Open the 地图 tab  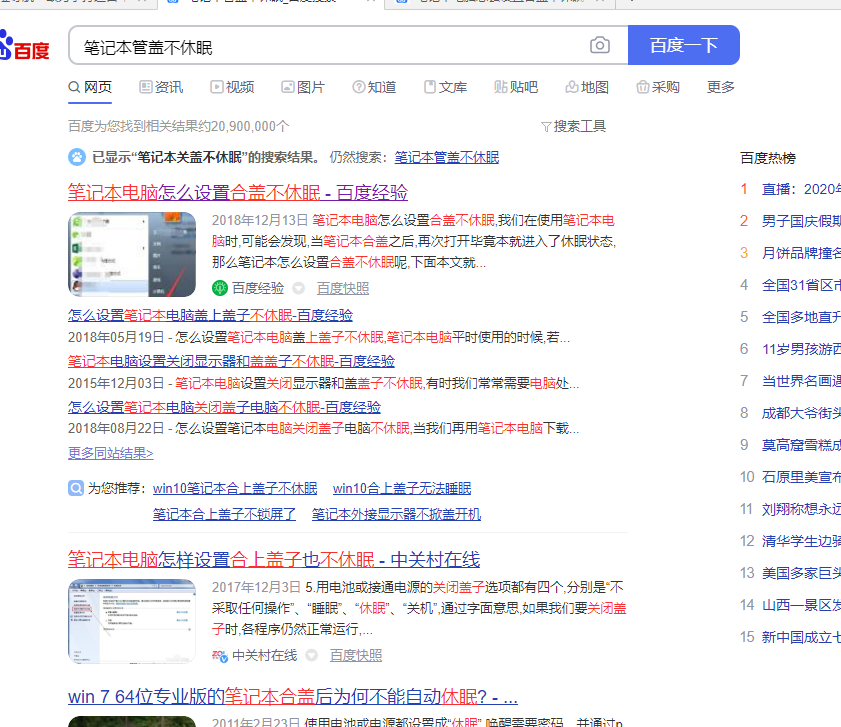click(x=587, y=87)
